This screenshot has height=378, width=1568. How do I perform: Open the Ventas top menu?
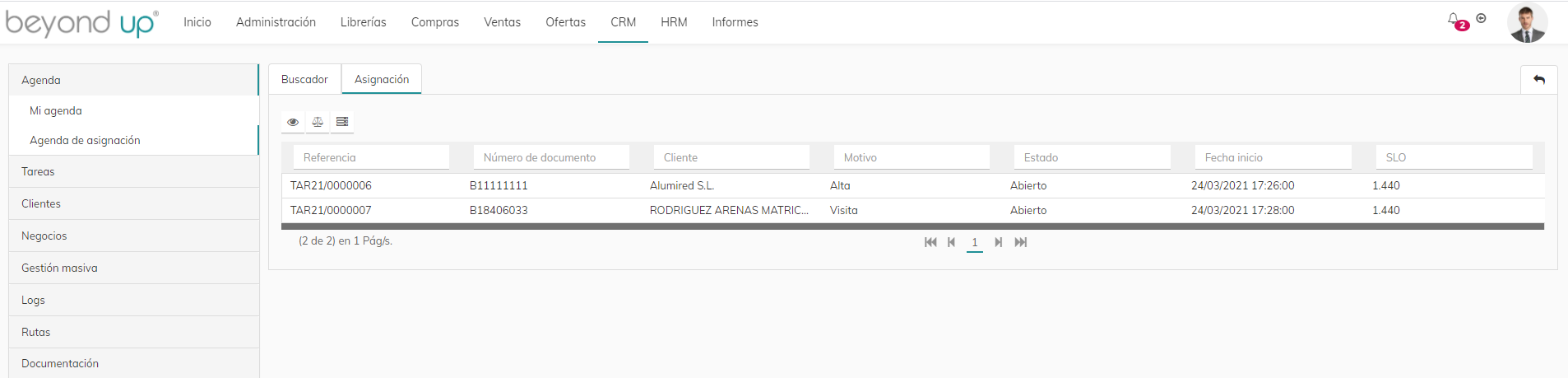[x=502, y=22]
